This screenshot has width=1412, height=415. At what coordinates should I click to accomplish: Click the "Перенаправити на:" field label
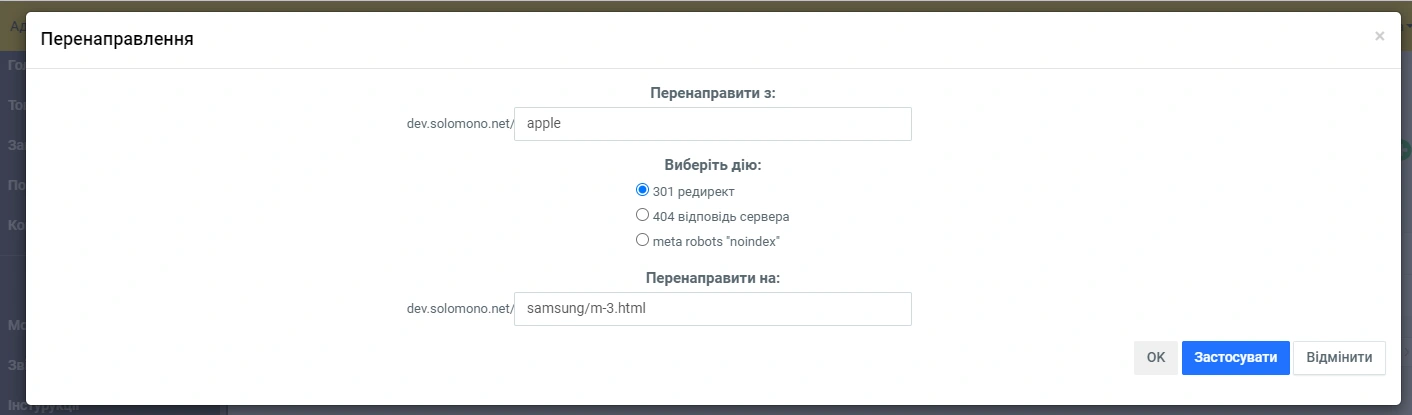[x=712, y=278]
